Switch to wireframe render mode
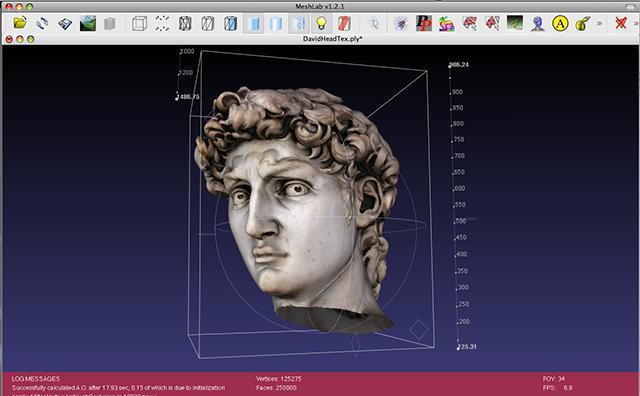 coord(185,23)
